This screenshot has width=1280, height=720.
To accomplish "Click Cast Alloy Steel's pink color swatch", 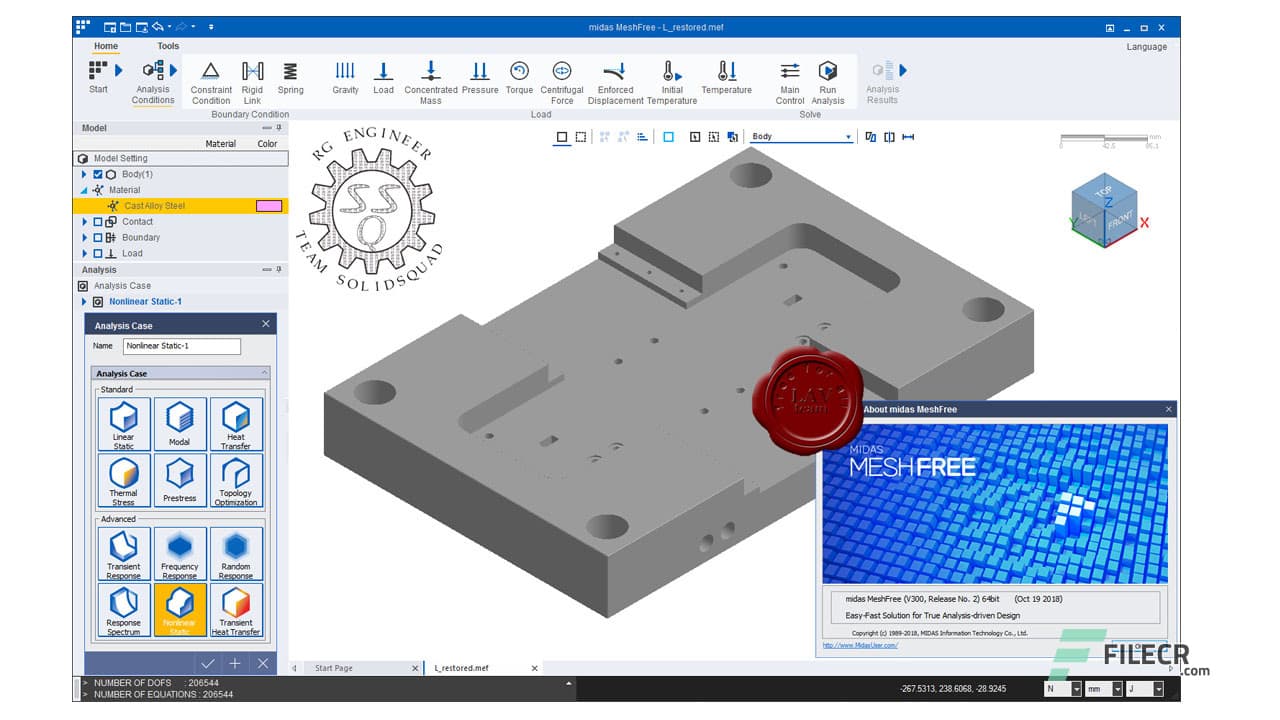I will 269,205.
